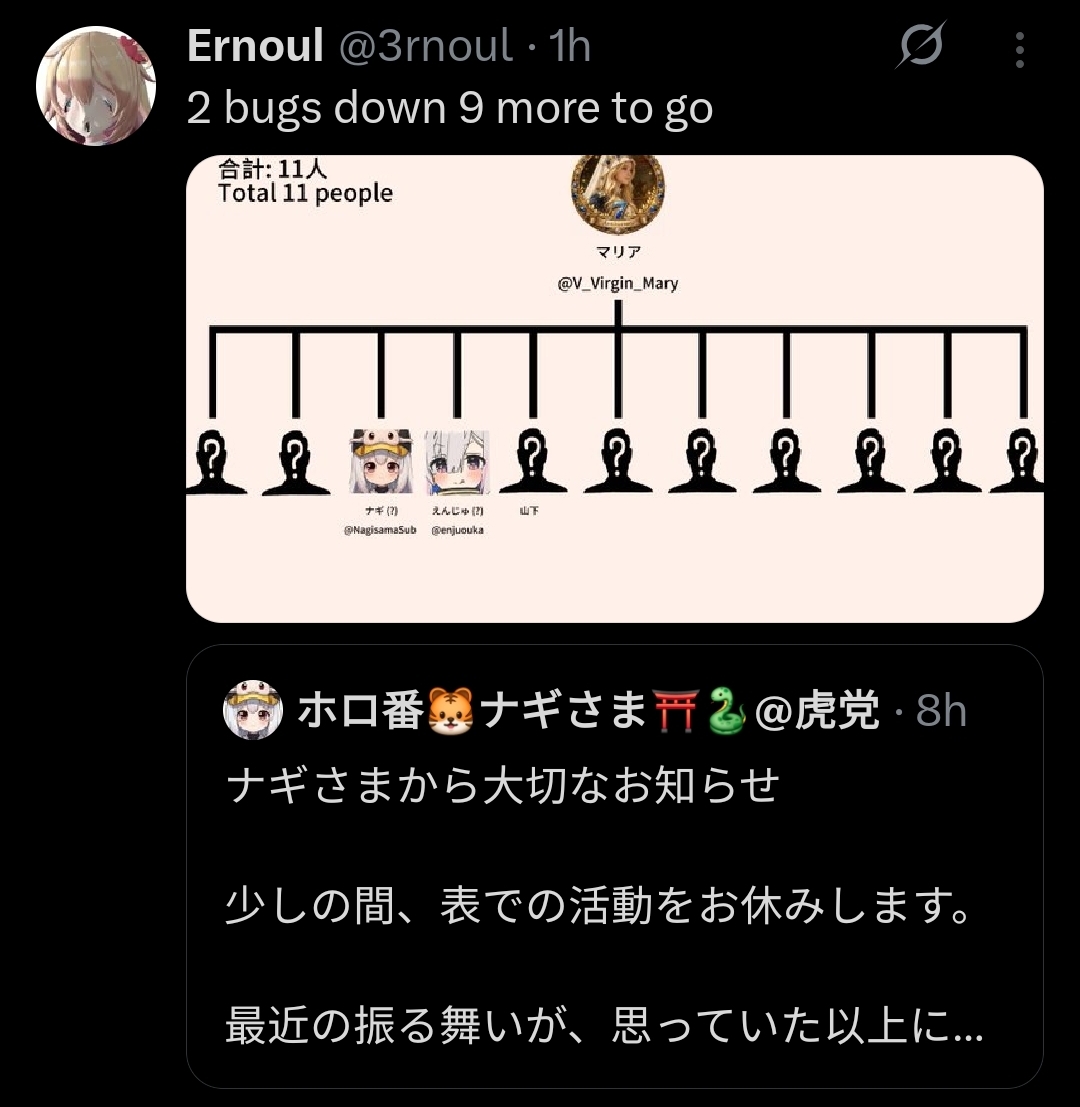Click the Ernoul display name
The width and height of the screenshot is (1080, 1107).
click(256, 45)
